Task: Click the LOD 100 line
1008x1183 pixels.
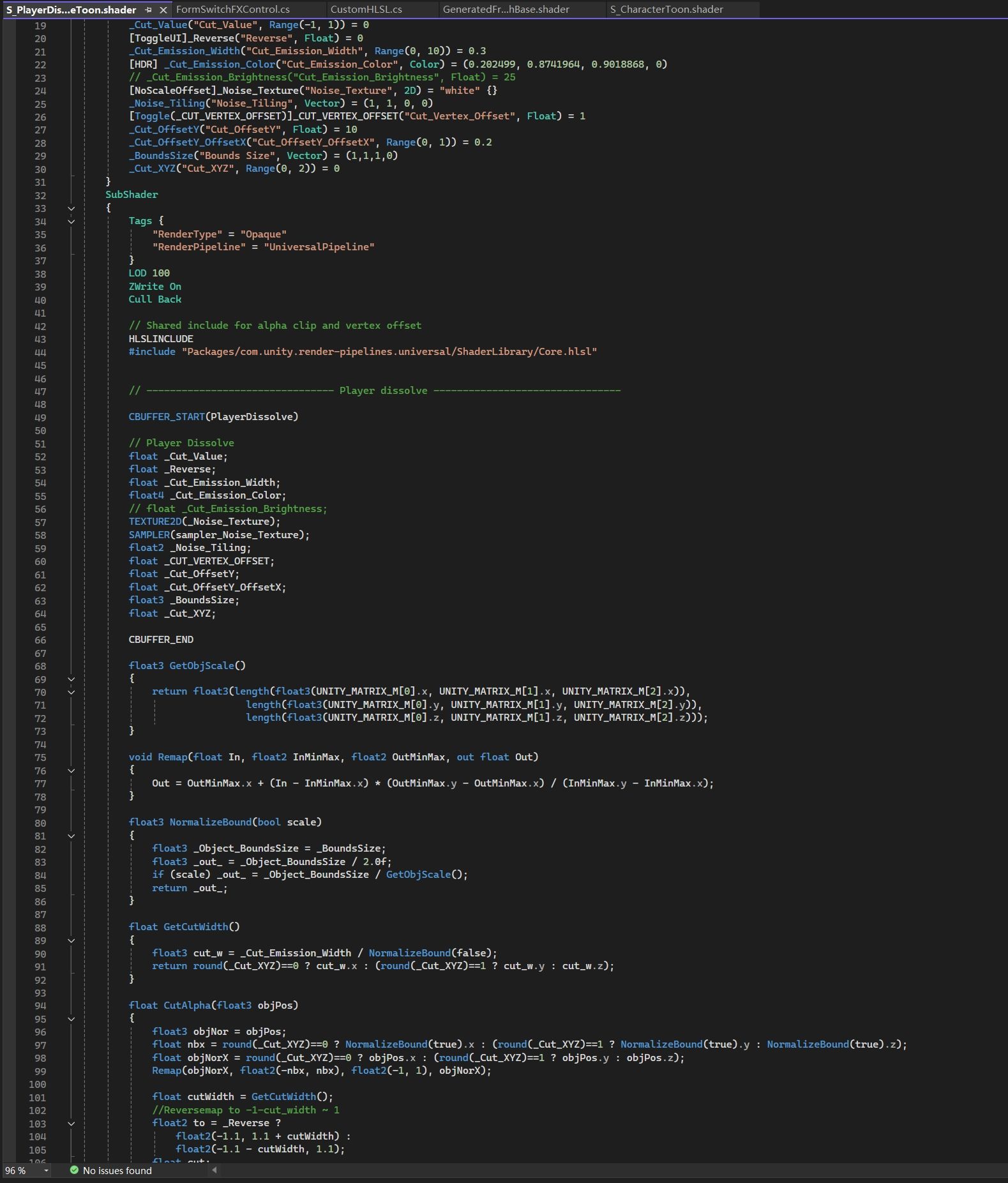Action: tap(149, 273)
